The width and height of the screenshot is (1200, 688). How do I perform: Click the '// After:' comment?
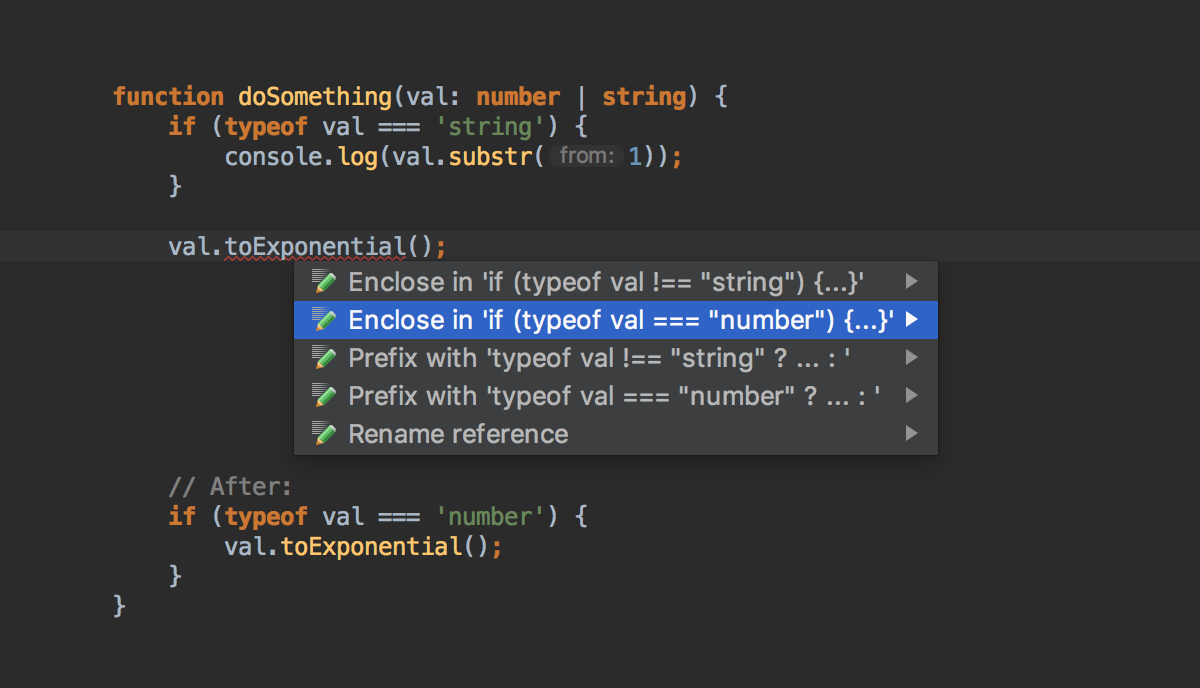click(x=231, y=487)
